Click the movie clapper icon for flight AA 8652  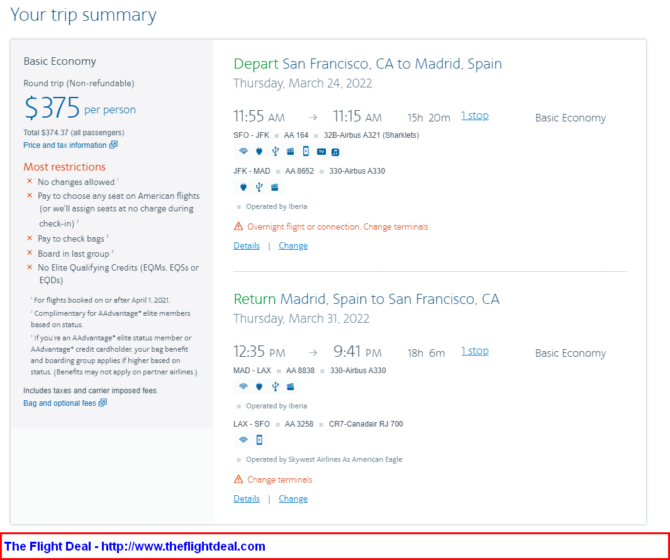[275, 187]
